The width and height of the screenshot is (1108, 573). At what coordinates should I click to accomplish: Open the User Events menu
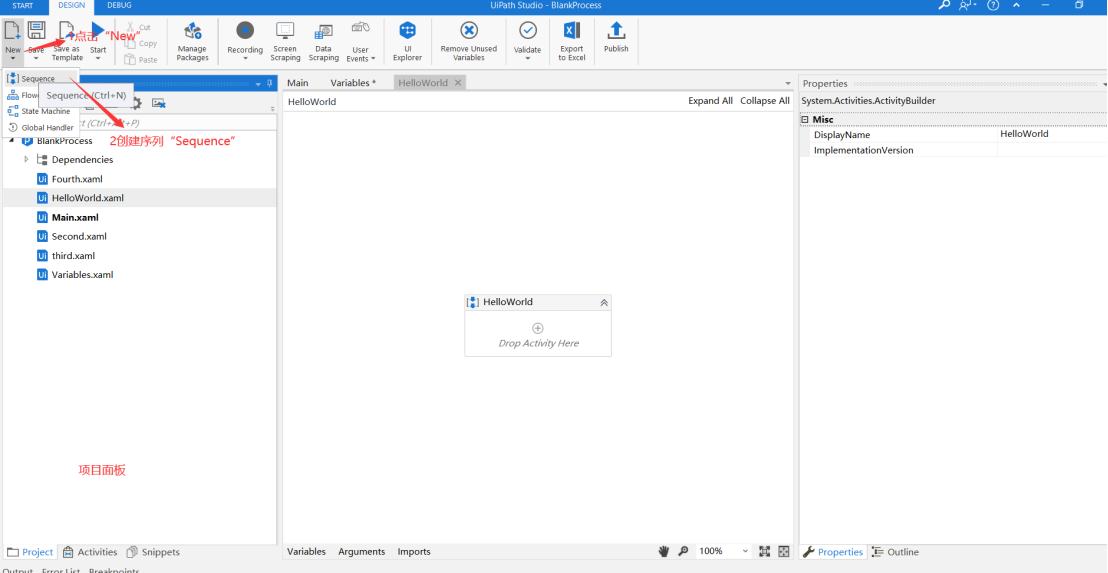click(360, 41)
